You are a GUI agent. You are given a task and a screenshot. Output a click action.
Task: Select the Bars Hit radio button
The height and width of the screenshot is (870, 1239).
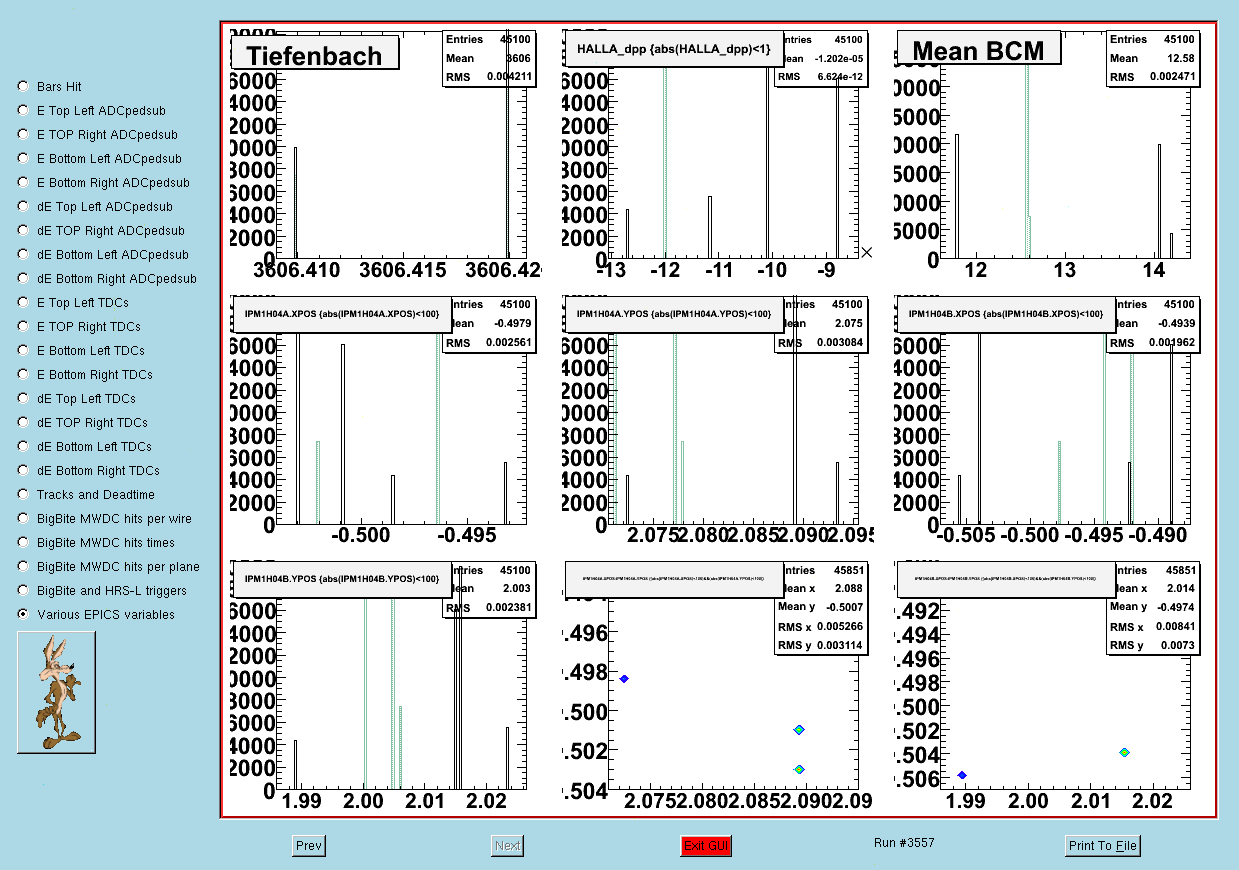pos(23,87)
